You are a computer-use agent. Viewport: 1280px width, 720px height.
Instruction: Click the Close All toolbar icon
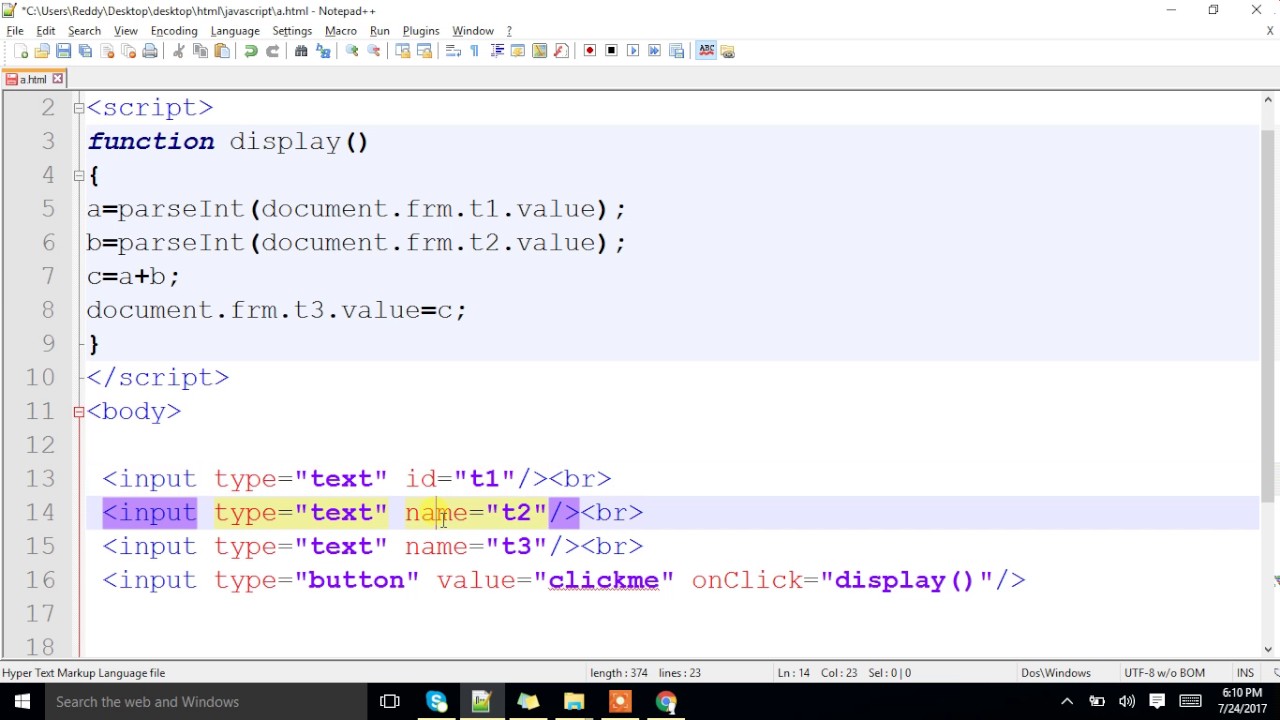tap(128, 51)
